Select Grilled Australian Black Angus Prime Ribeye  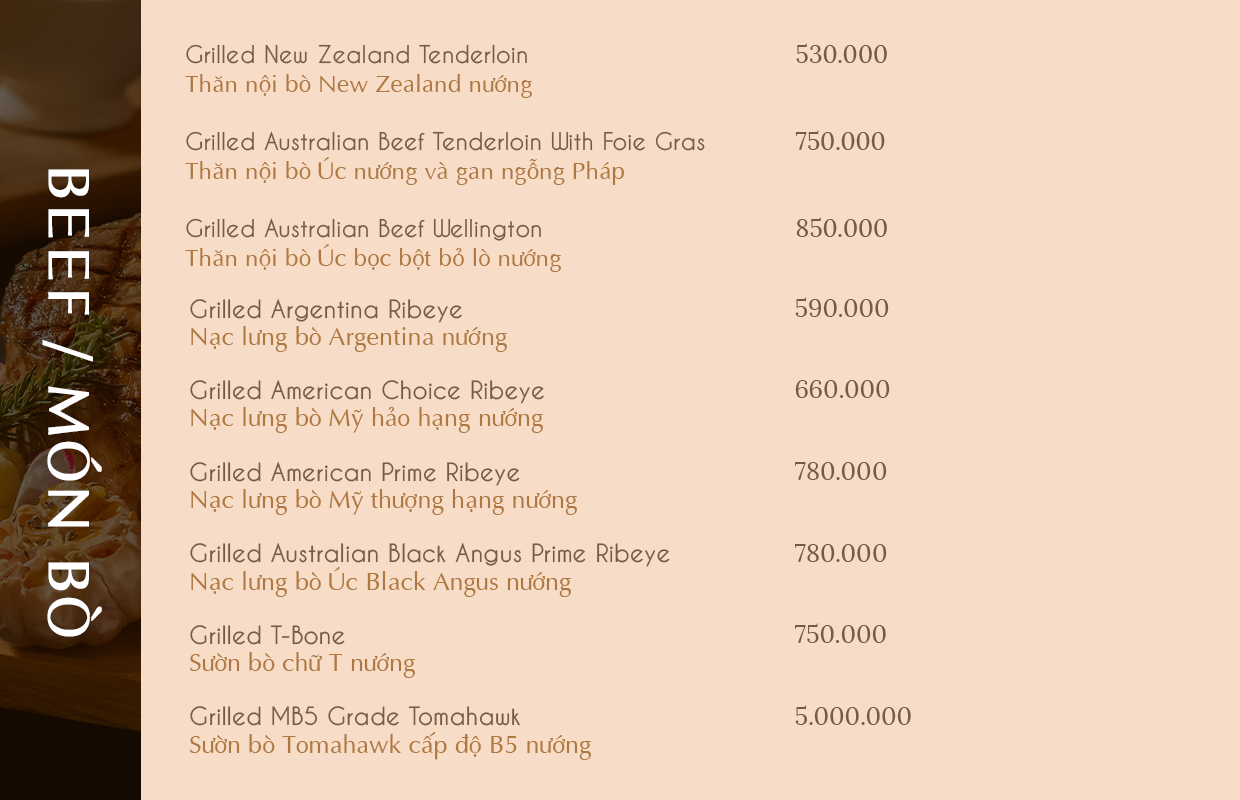coord(430,554)
